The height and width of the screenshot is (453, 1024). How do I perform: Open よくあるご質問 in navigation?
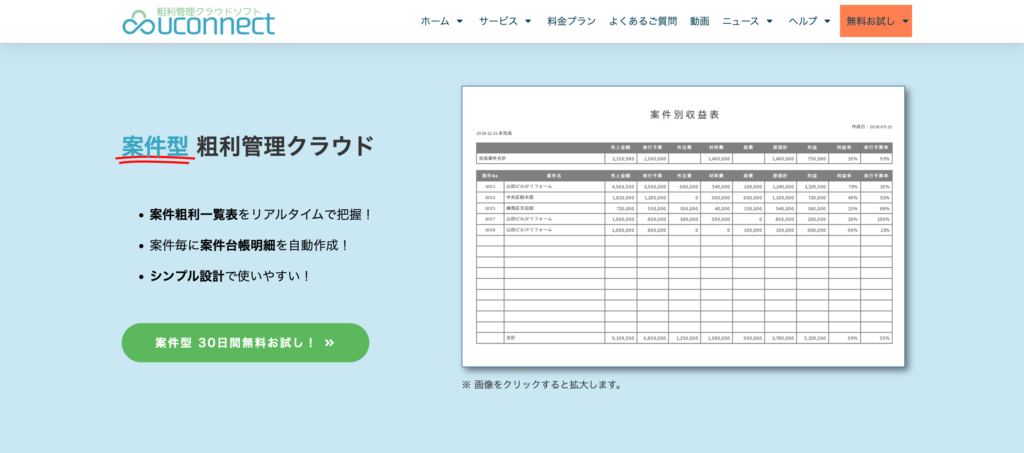[x=642, y=21]
